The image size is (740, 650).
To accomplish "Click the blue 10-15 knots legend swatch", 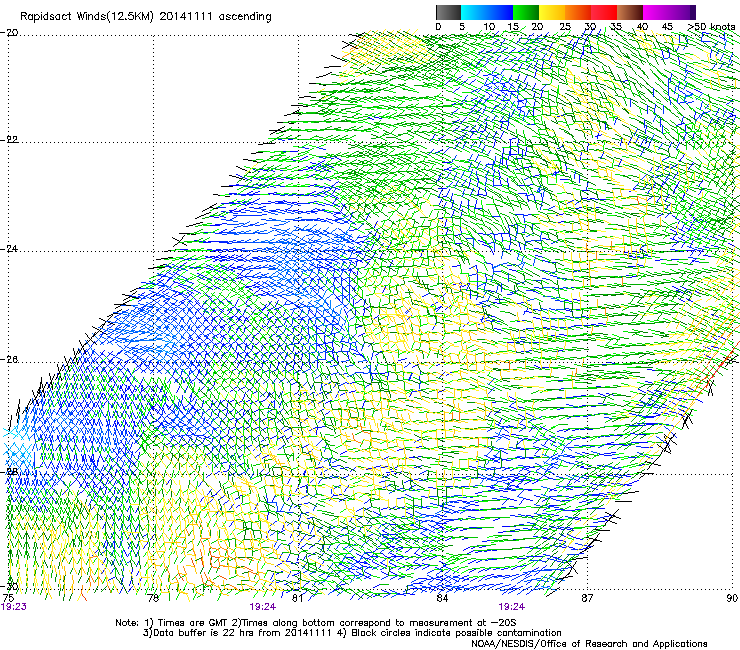I will [x=500, y=12].
